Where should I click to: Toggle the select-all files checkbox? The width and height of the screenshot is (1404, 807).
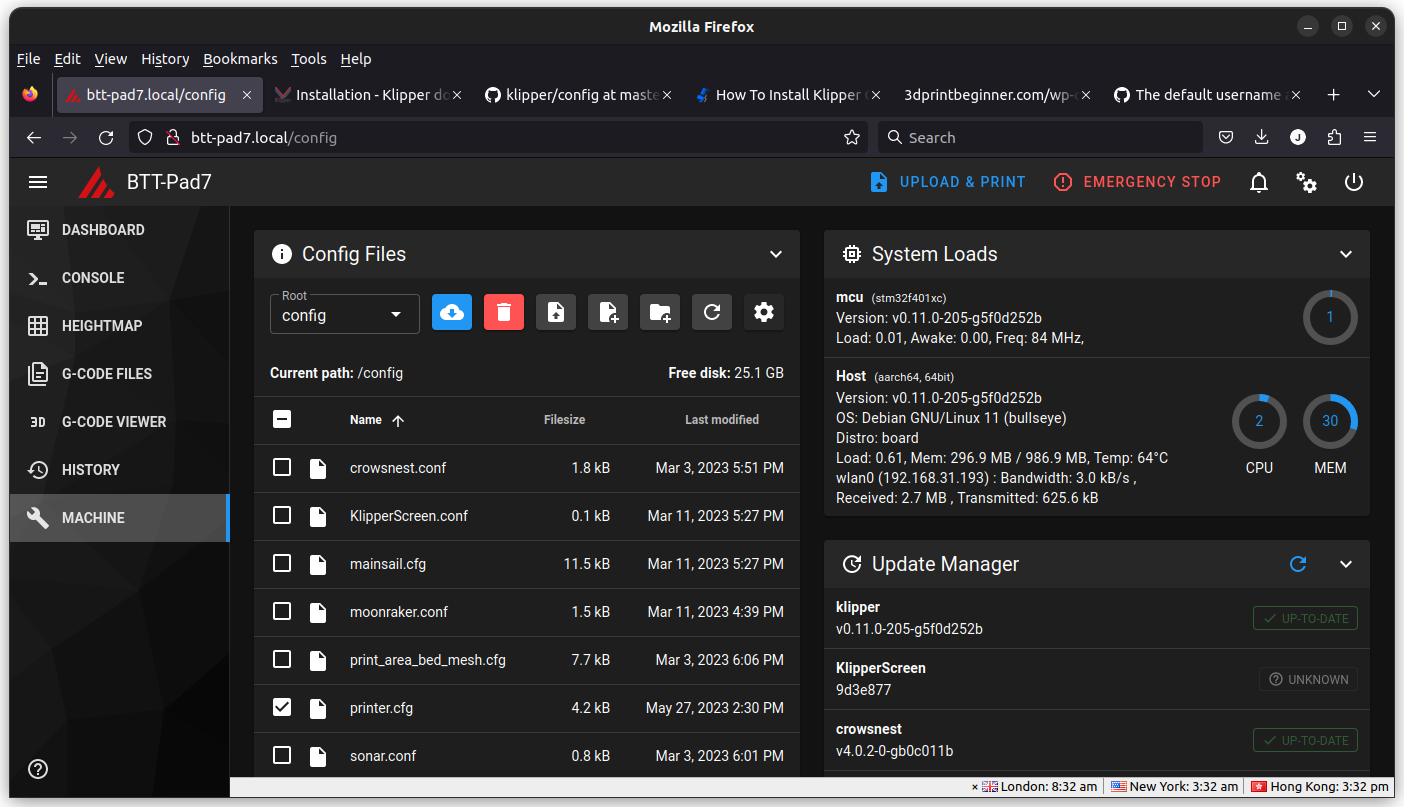pyautogui.click(x=282, y=419)
